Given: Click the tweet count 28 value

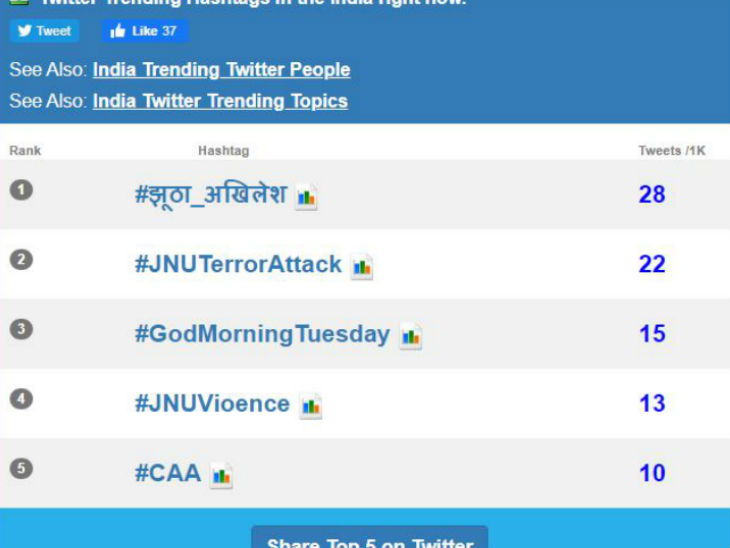Looking at the screenshot, I should point(652,194).
